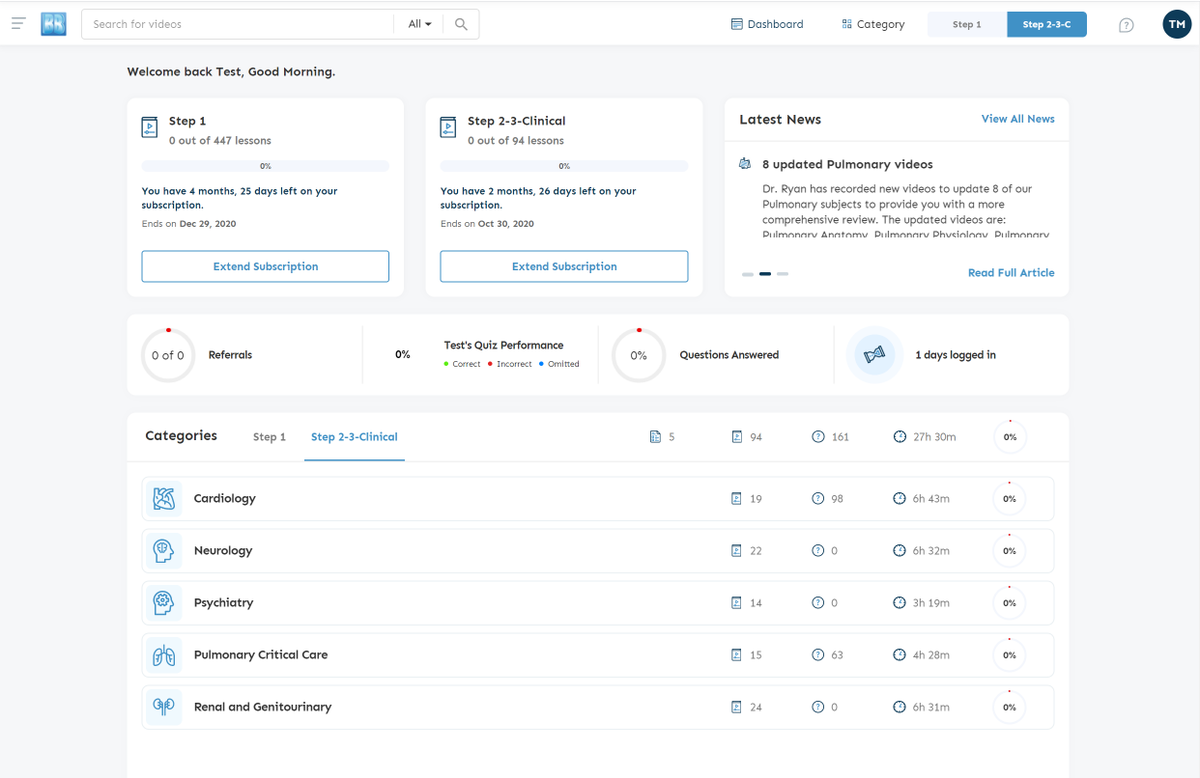Select the Step 2-3-Clinical categories tab
The image size is (1200, 778).
[x=354, y=437]
